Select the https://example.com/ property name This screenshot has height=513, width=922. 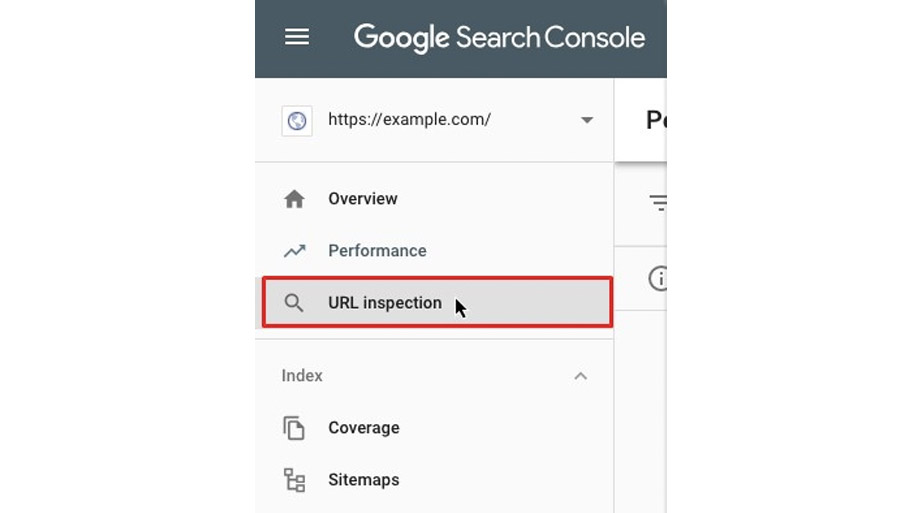point(409,120)
